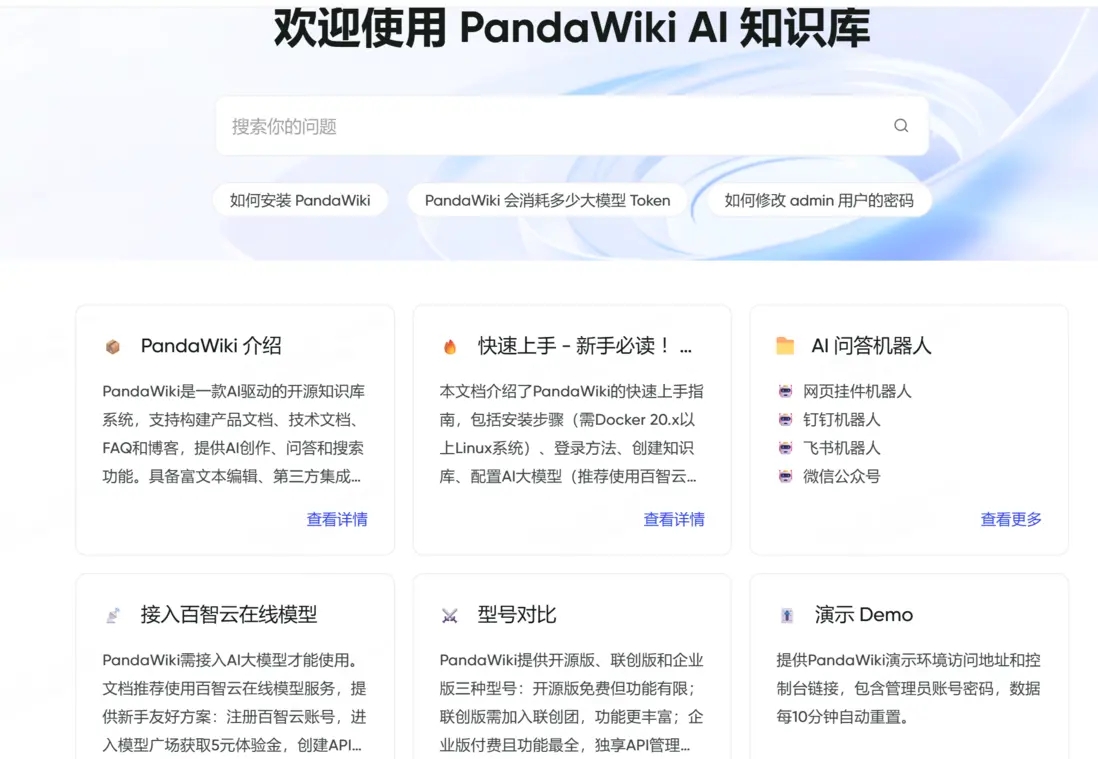
Task: Click the folder icon beside AI 问答机器人
Action: coord(785,346)
